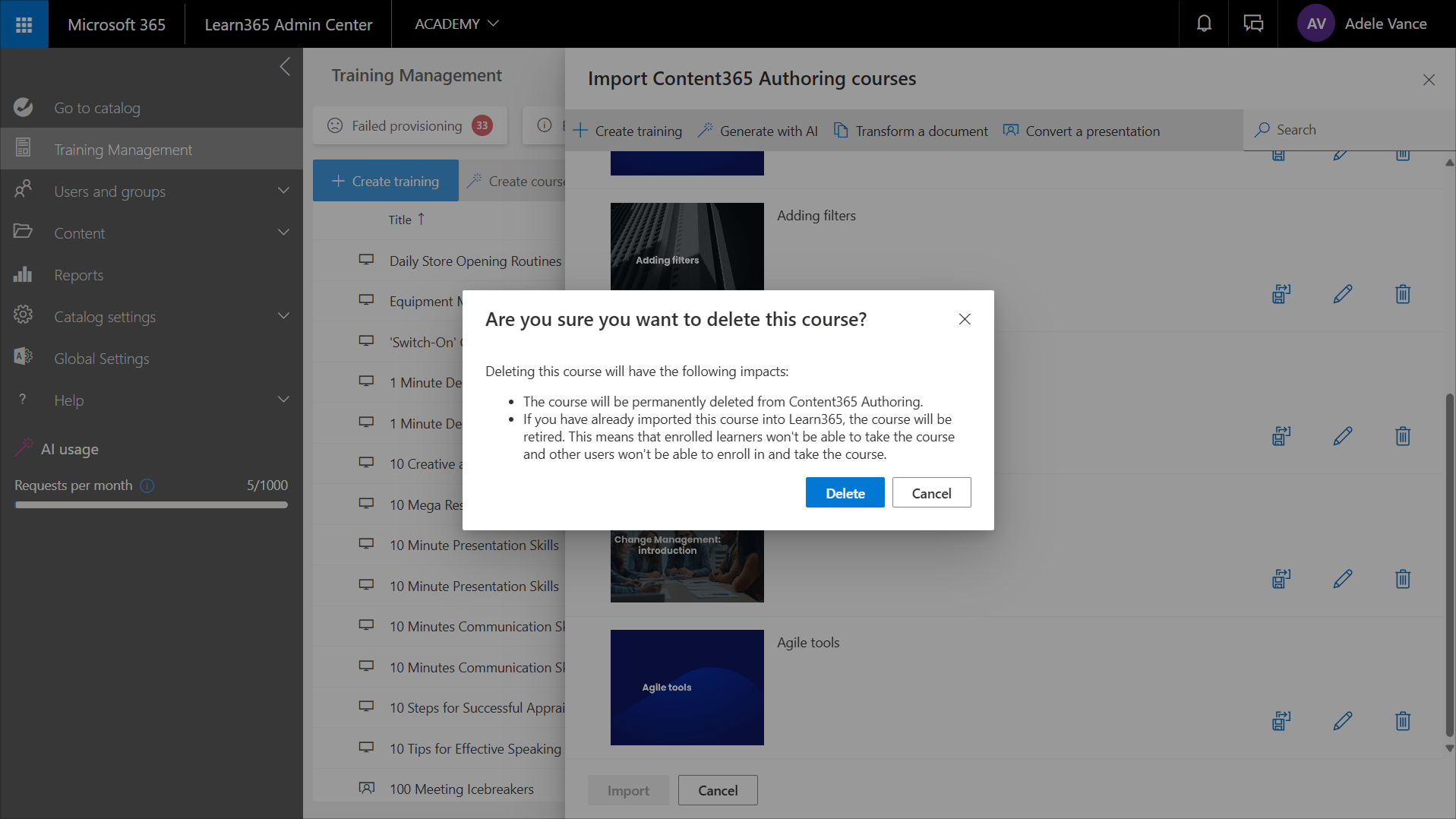The image size is (1456, 819).
Task: Open the notifications bell
Action: [1204, 24]
